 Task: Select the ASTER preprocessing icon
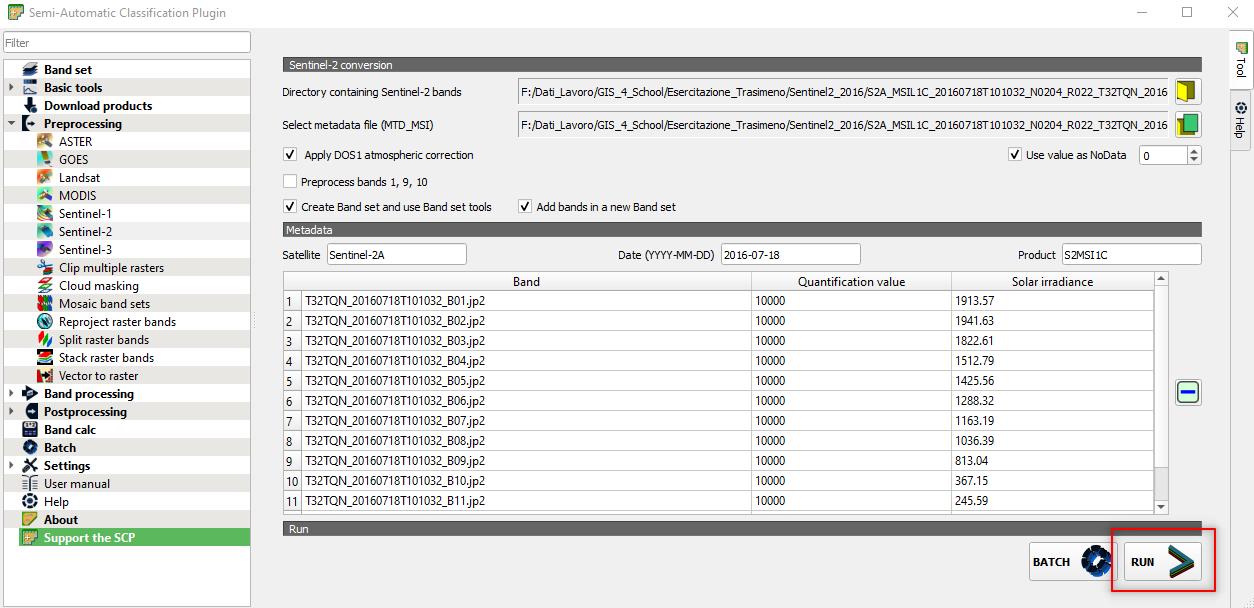(x=44, y=142)
